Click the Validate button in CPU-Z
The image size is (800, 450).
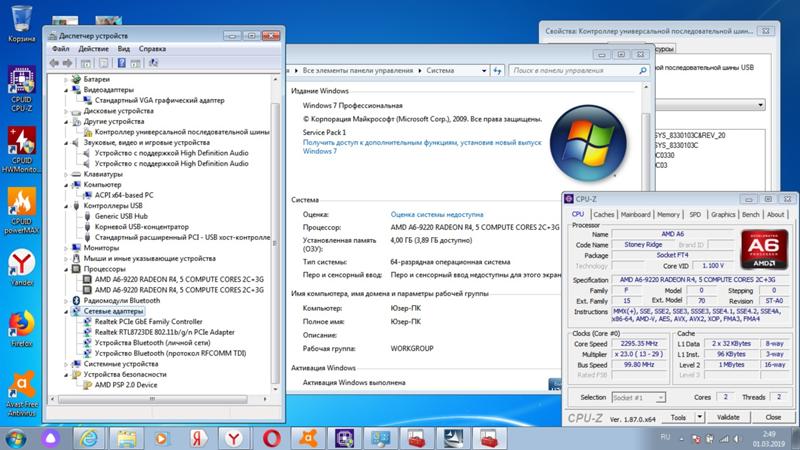pyautogui.click(x=728, y=417)
